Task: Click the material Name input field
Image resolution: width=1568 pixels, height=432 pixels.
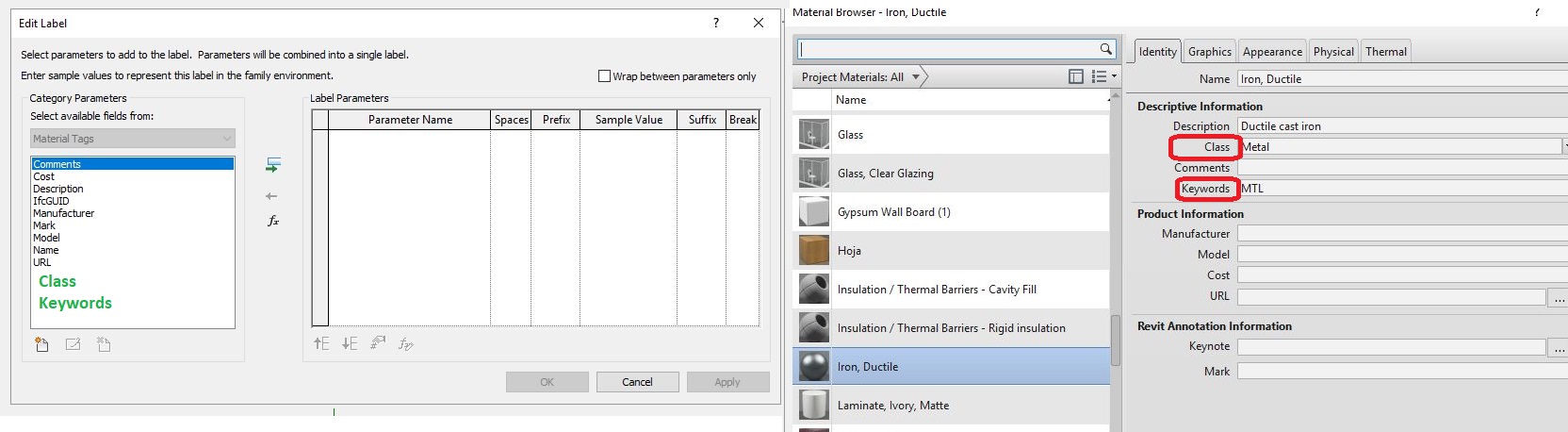Action: [1402, 79]
